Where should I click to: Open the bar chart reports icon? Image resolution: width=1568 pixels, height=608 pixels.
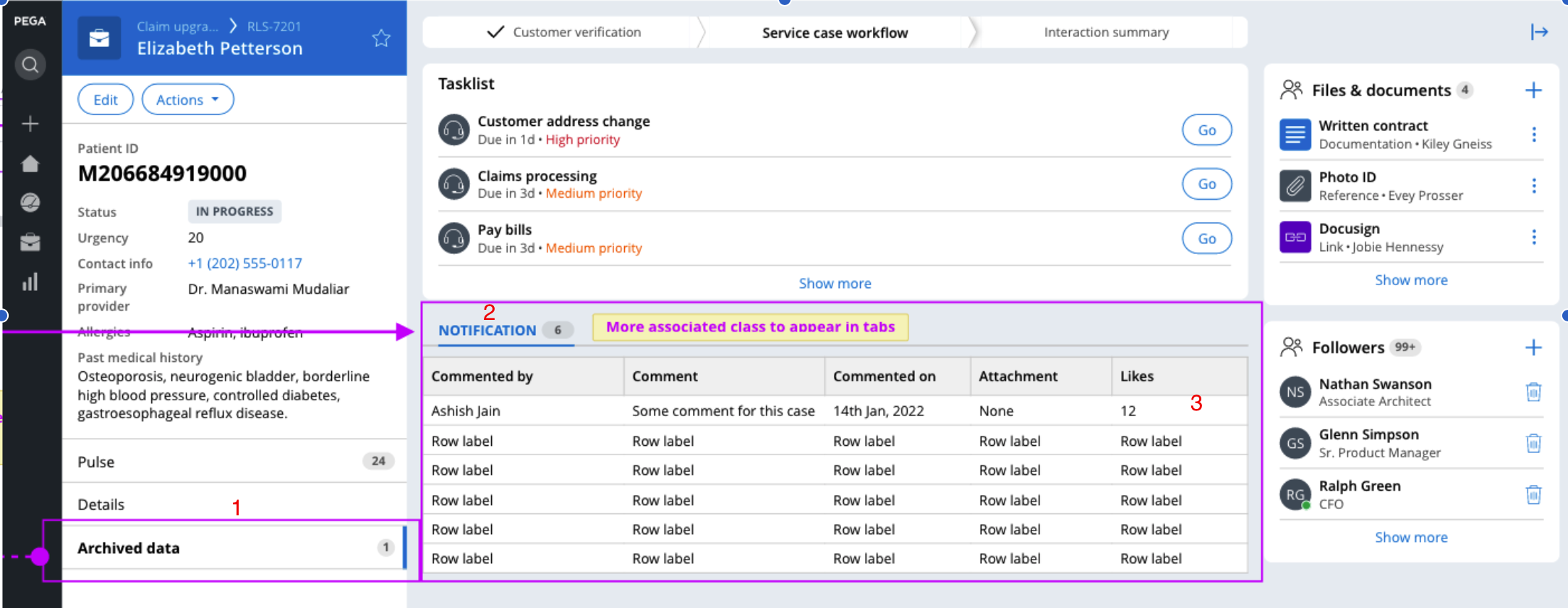30,282
